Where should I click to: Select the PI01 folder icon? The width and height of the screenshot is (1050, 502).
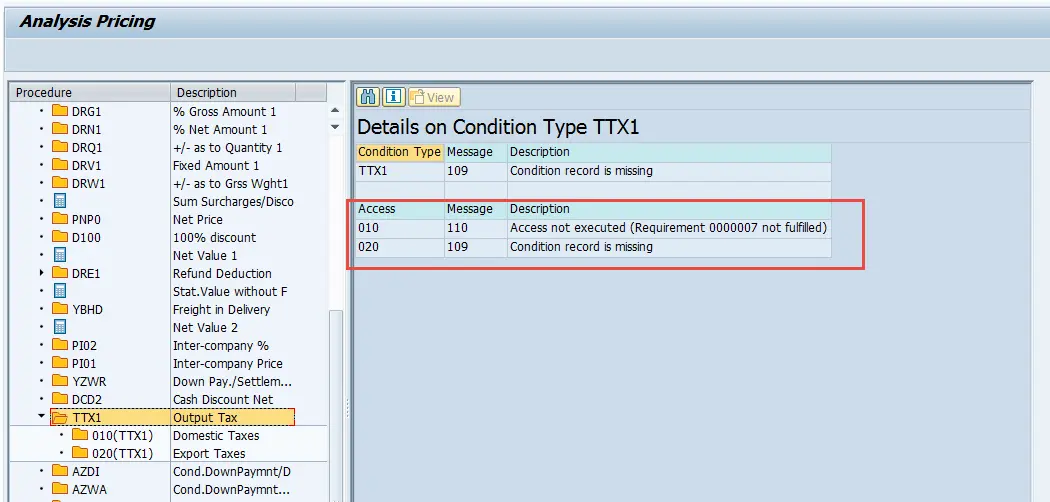pos(60,363)
